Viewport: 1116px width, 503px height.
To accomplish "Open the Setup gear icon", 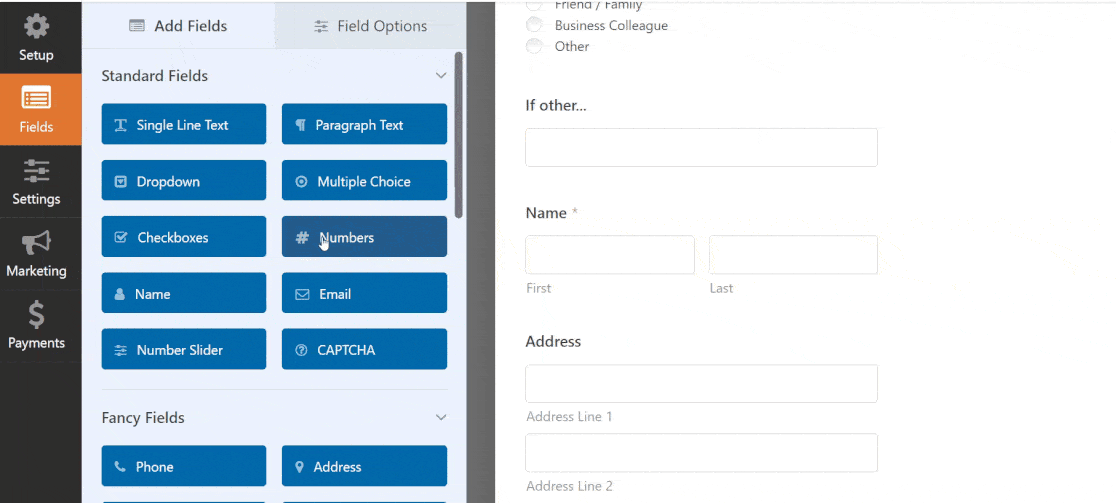I will click(x=36, y=26).
